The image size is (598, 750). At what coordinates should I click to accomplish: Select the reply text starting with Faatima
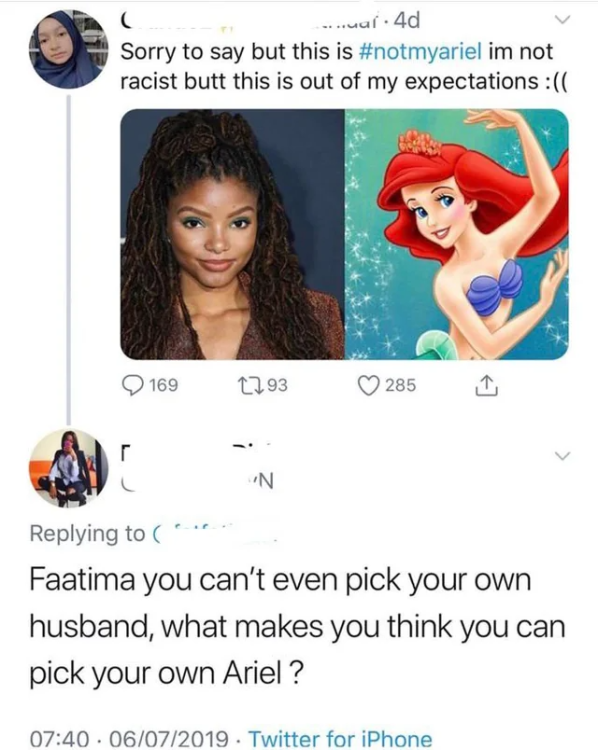[x=297, y=626]
